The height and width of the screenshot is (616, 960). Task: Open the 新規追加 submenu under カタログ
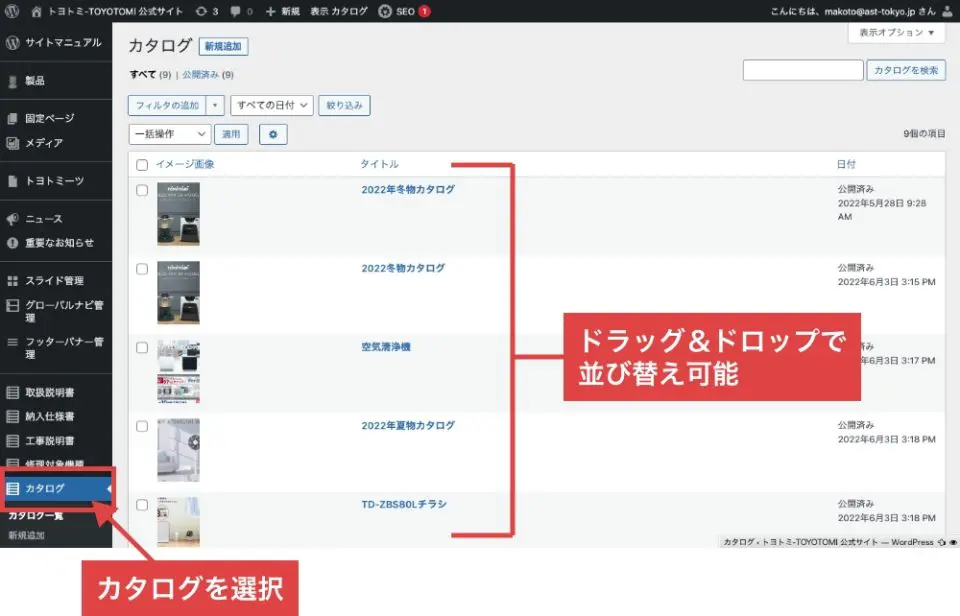(26, 535)
